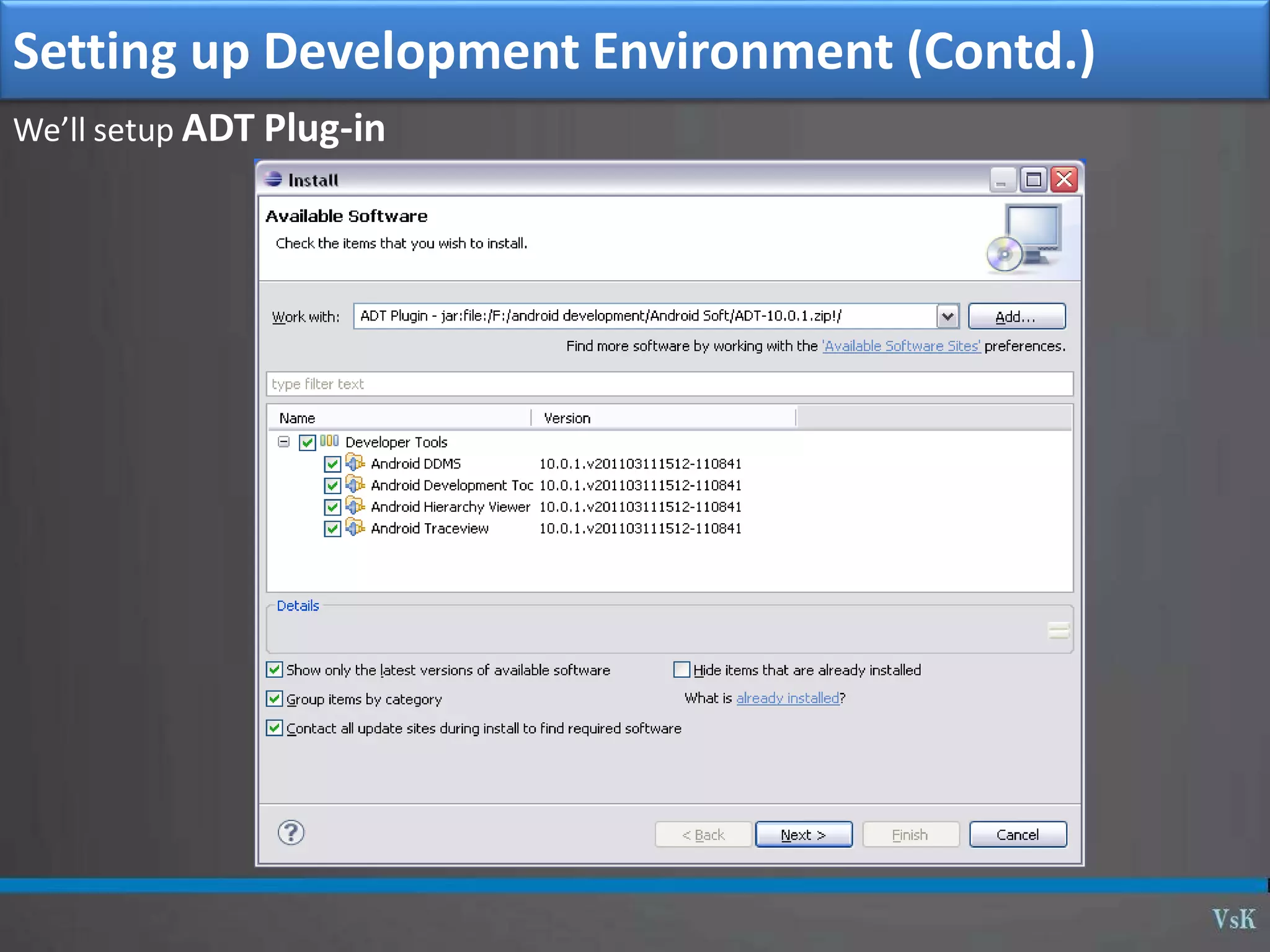Image resolution: width=1270 pixels, height=952 pixels.
Task: Click the Version column header
Action: point(664,418)
